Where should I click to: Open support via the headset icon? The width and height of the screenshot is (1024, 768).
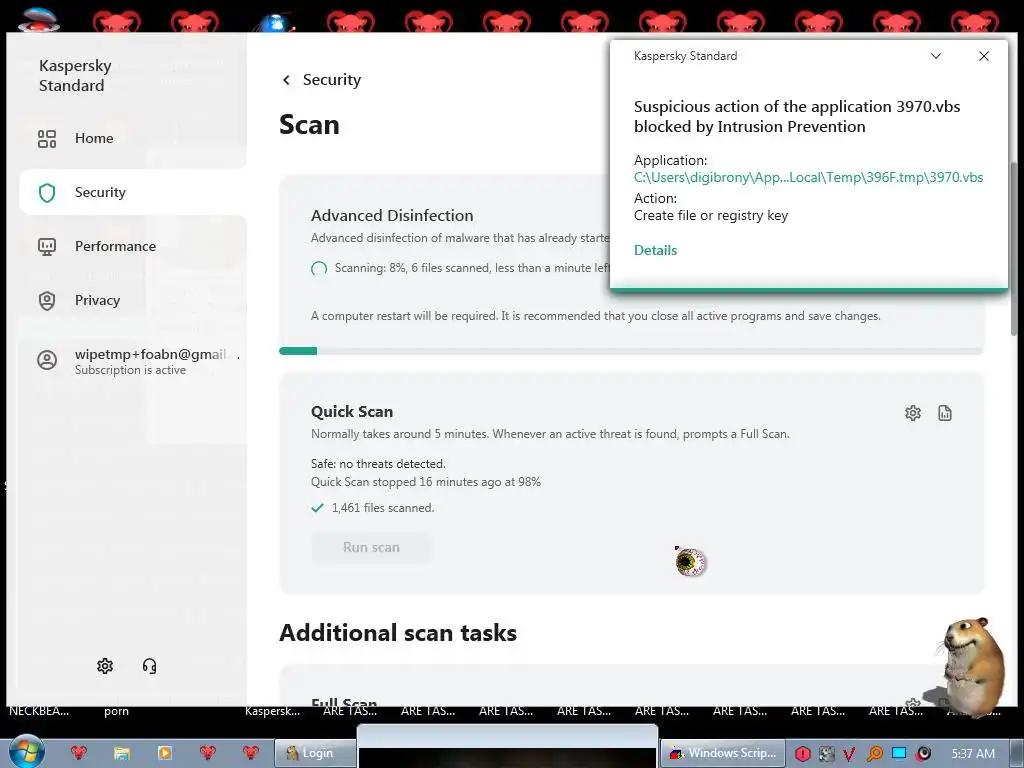[x=150, y=665]
